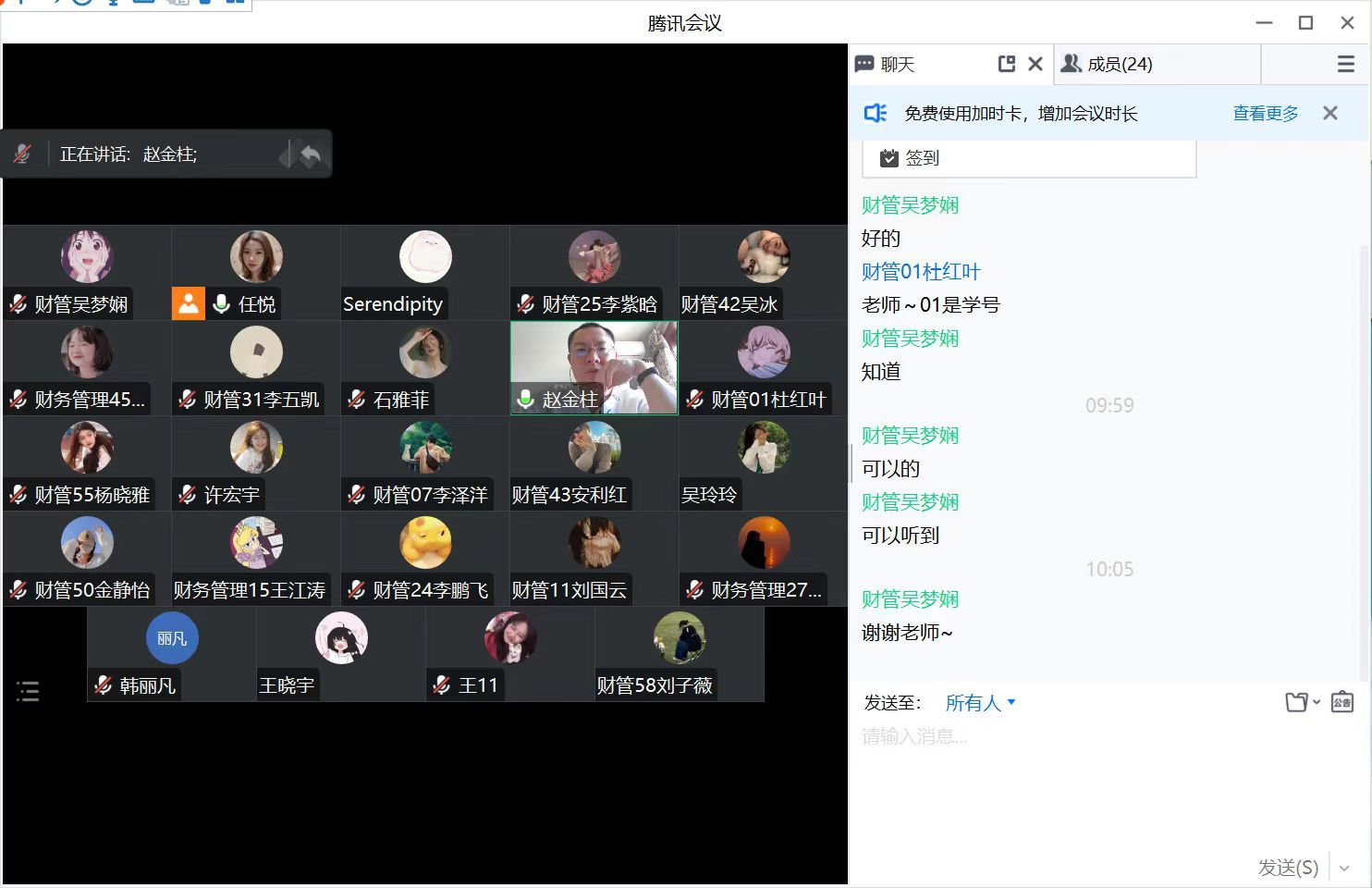The width and height of the screenshot is (1372, 888).
Task: Open the 所有人 recipient dropdown
Action: tap(980, 703)
